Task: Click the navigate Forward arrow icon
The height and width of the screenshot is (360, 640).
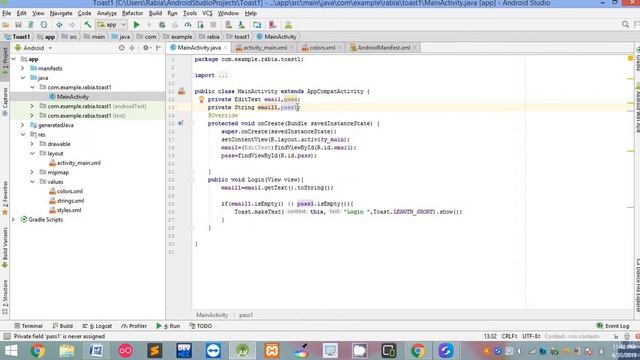Action: point(72,25)
